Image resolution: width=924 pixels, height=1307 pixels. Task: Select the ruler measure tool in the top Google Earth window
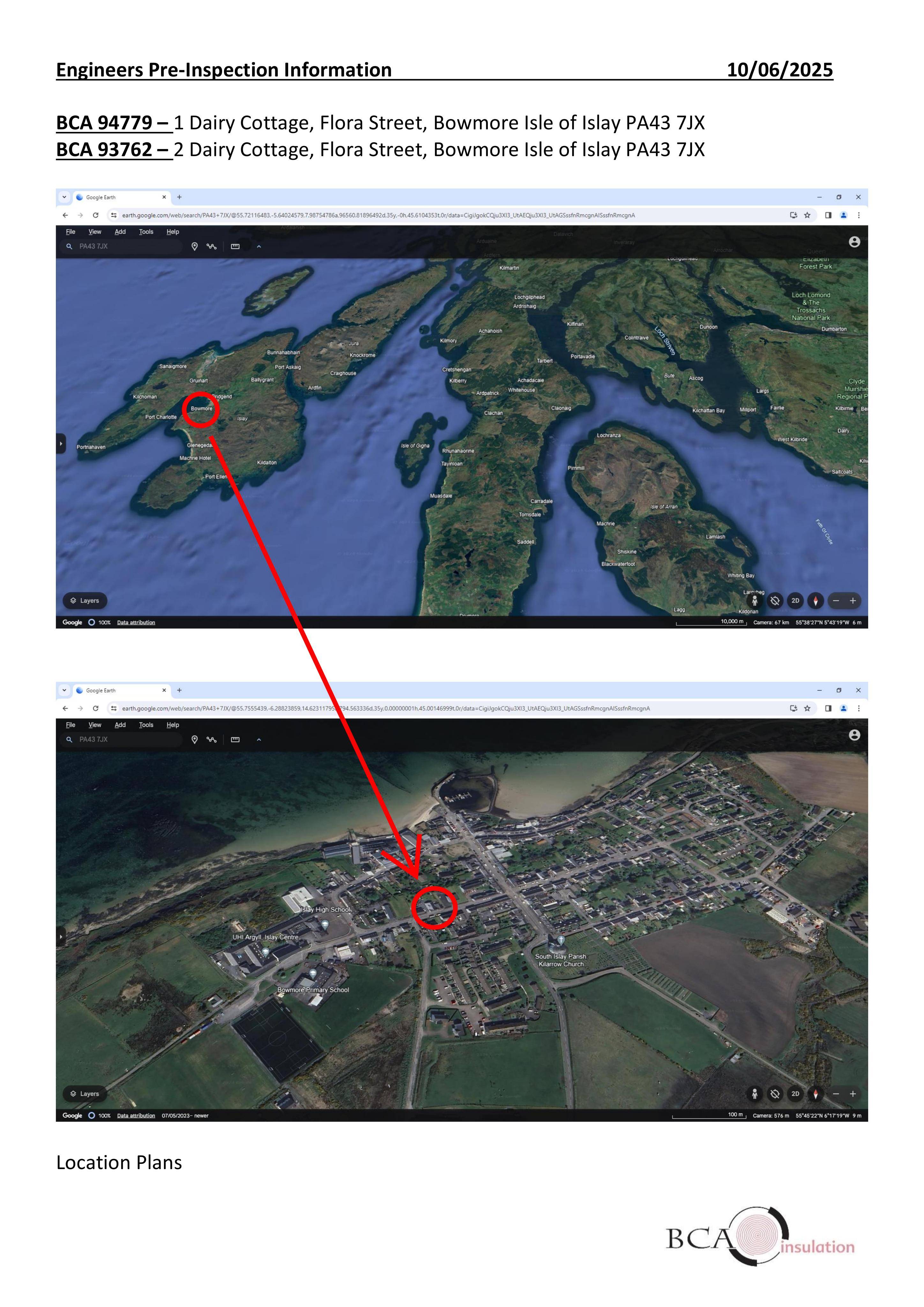point(235,246)
